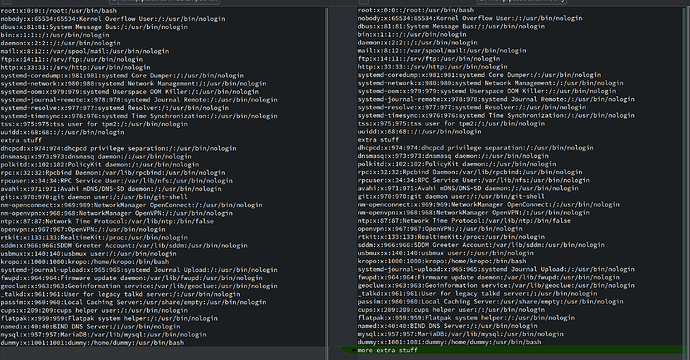The width and height of the screenshot is (690, 360).
Task: Click 'systemd-oom' line in right pane
Action: [487, 91]
